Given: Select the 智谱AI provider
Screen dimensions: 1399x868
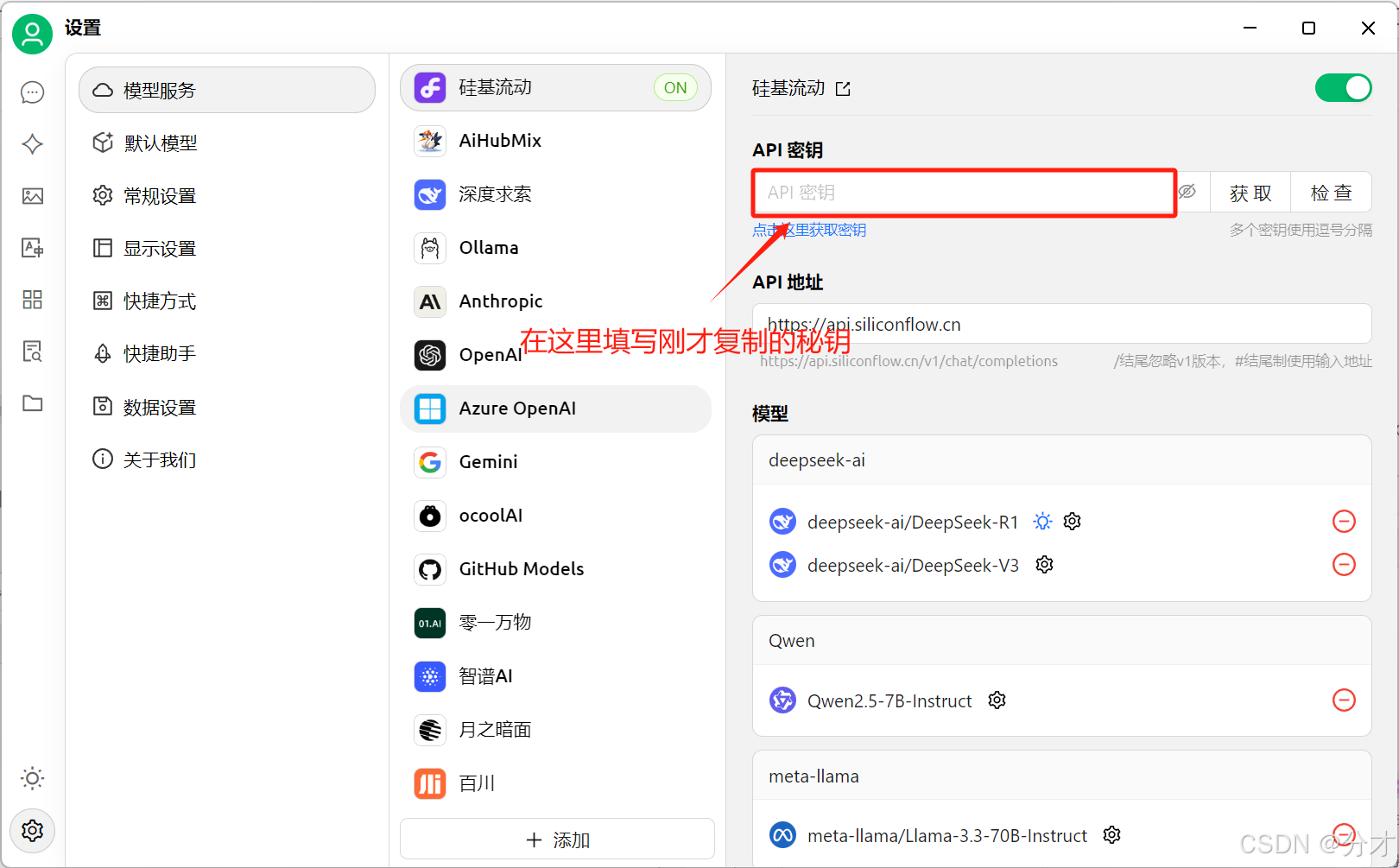Looking at the screenshot, I should (x=555, y=676).
